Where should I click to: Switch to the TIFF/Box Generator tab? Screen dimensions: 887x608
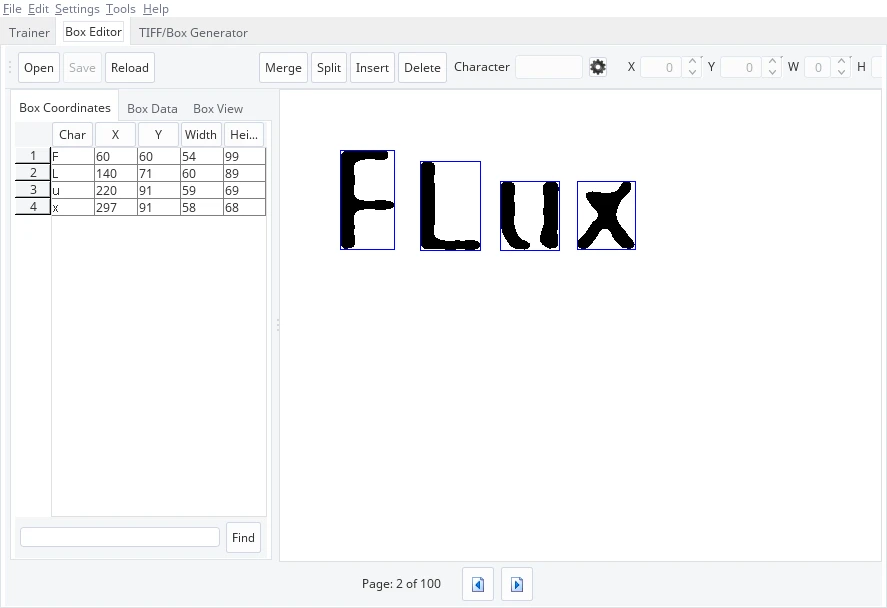click(193, 33)
